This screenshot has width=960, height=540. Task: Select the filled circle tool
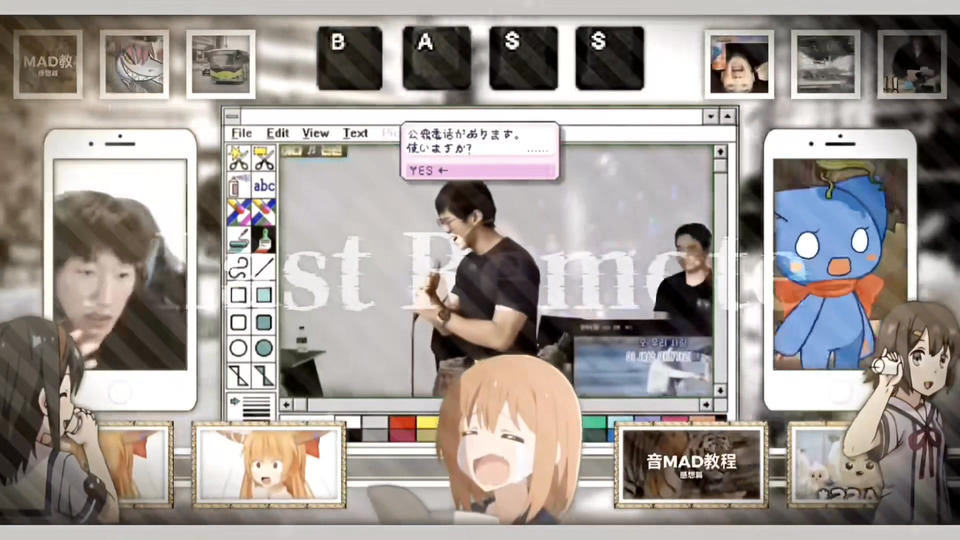[x=264, y=348]
